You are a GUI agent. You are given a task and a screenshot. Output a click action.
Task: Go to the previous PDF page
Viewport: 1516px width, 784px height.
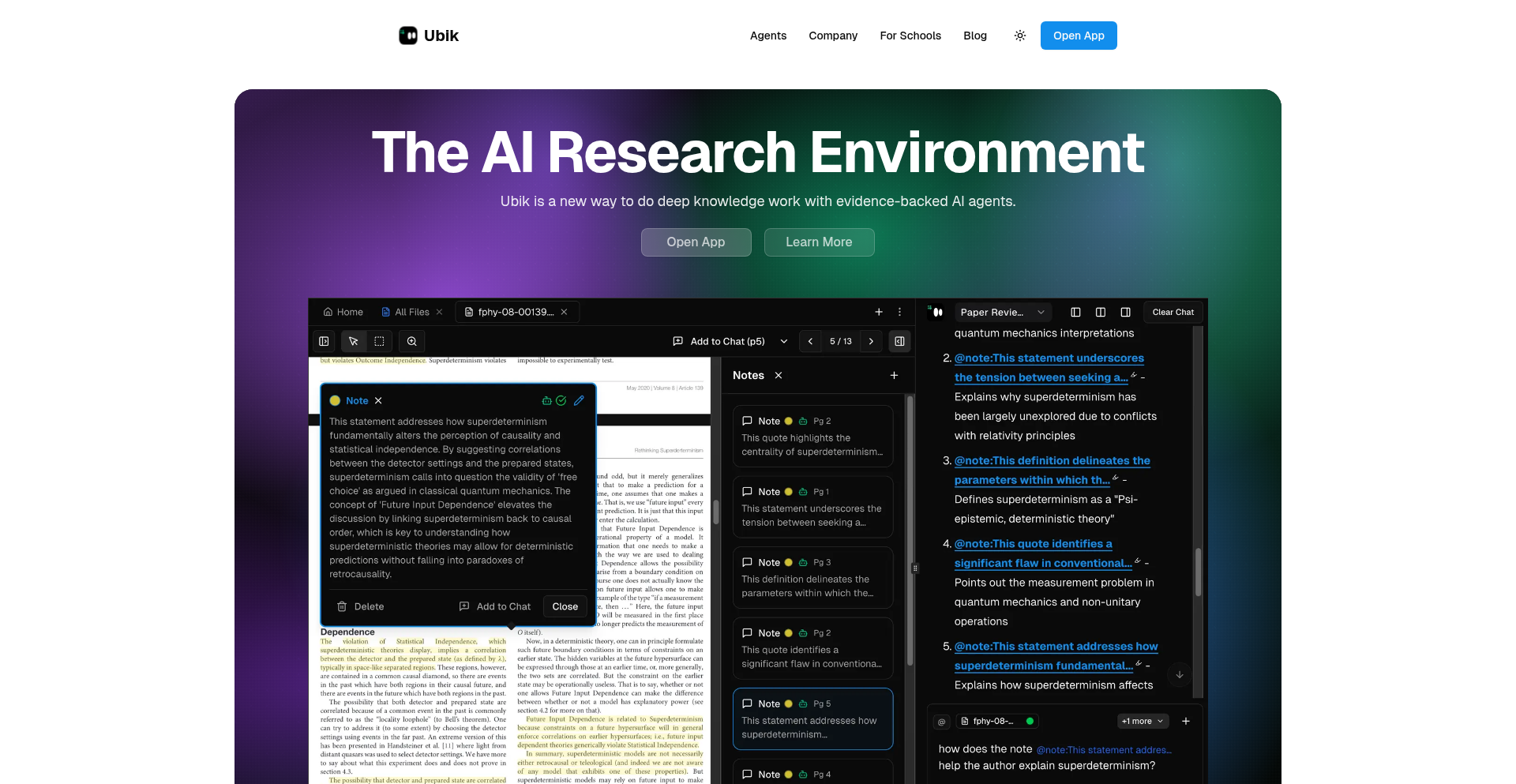(810, 341)
